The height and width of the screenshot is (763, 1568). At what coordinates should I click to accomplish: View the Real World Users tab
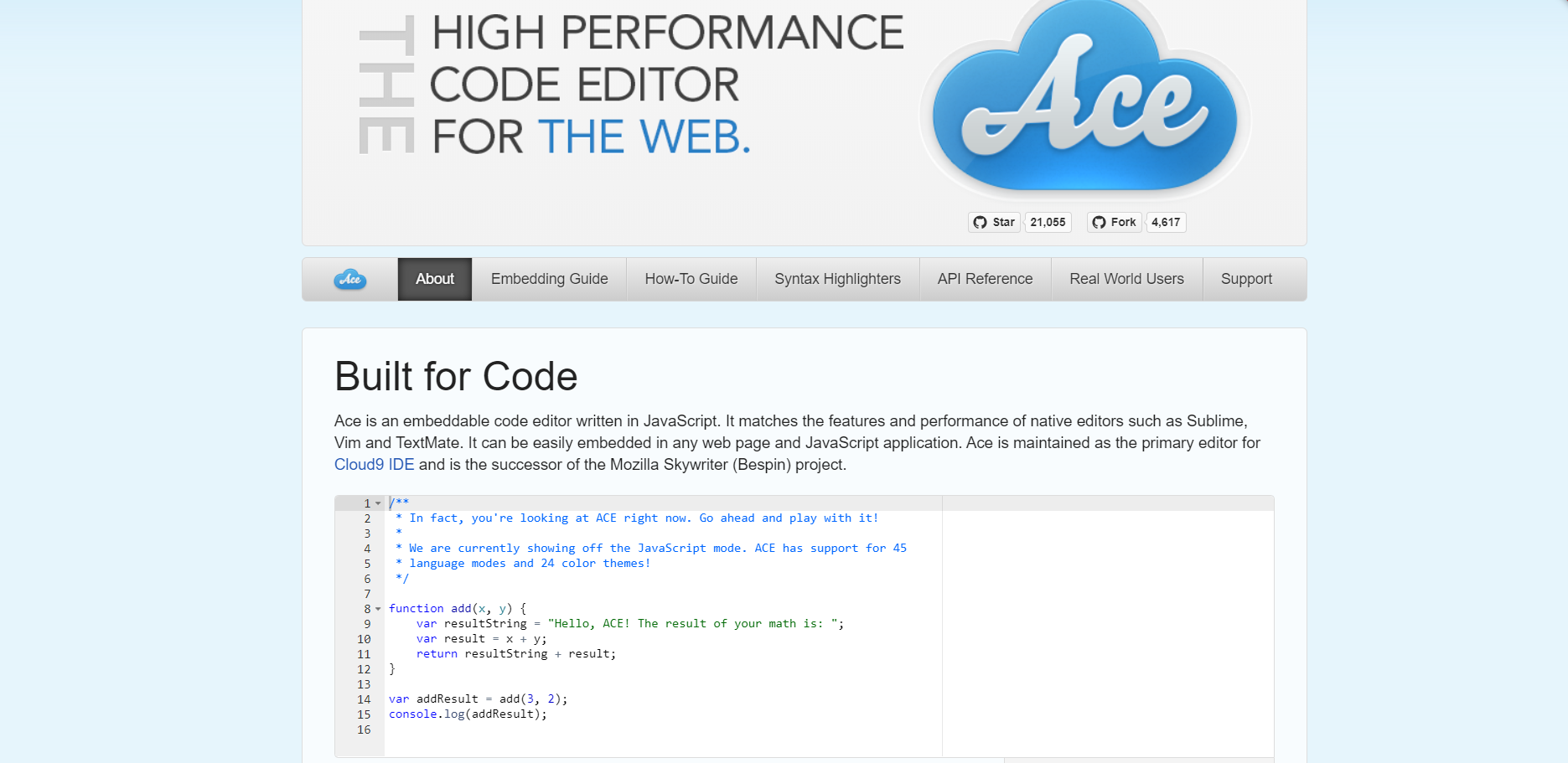1126,280
